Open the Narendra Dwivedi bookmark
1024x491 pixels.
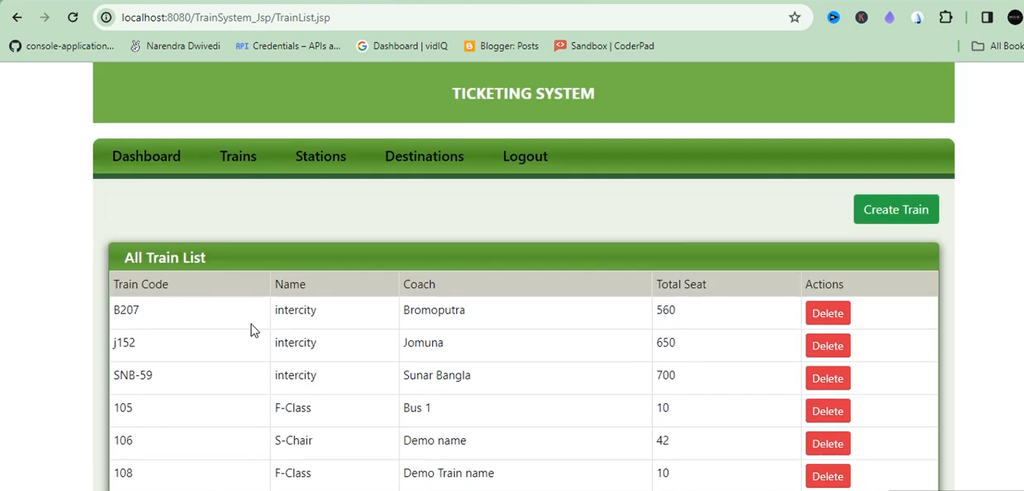175,46
